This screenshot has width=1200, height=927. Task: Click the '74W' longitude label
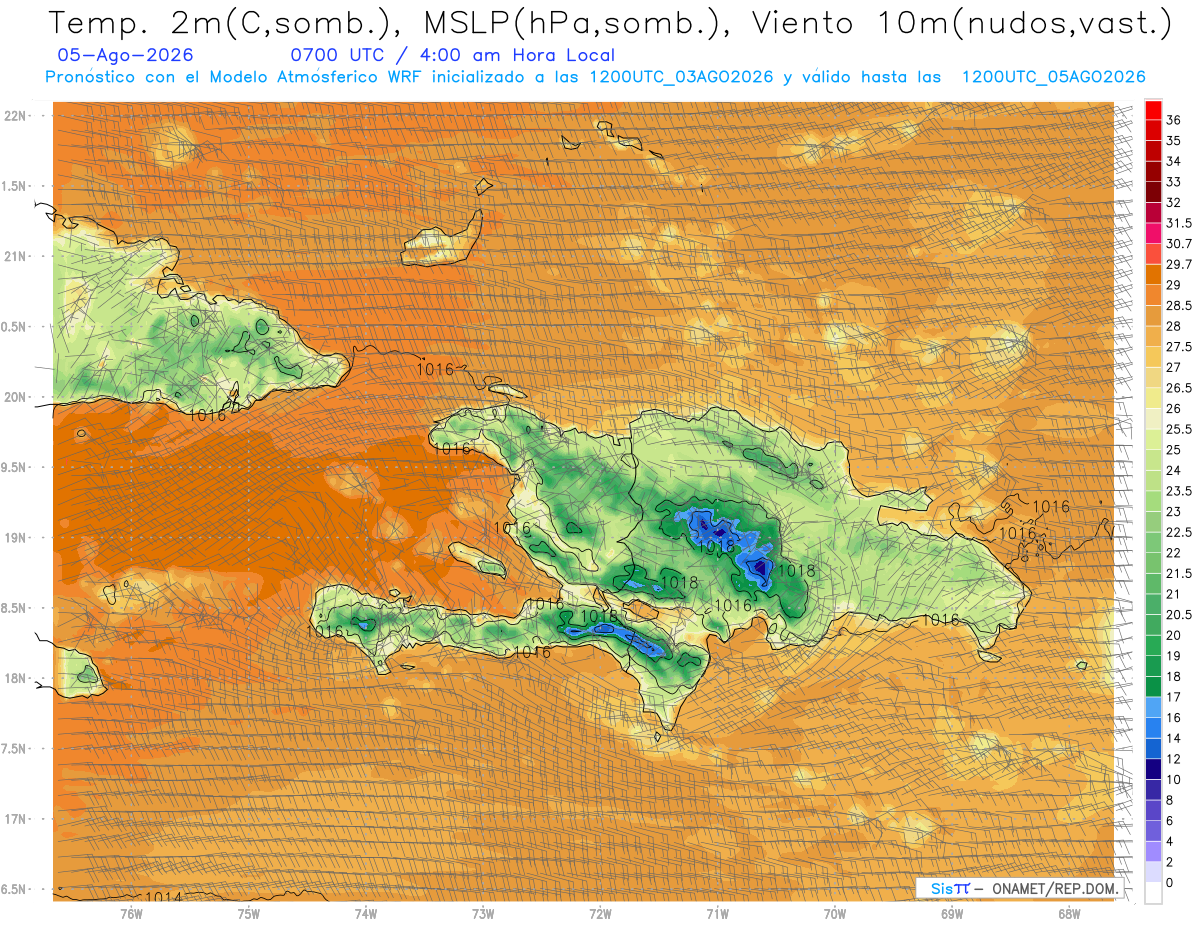coord(366,913)
